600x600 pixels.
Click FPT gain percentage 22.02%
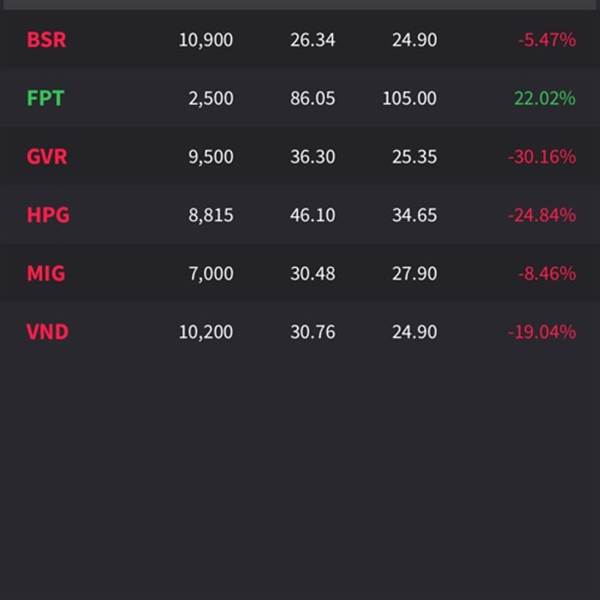click(545, 98)
